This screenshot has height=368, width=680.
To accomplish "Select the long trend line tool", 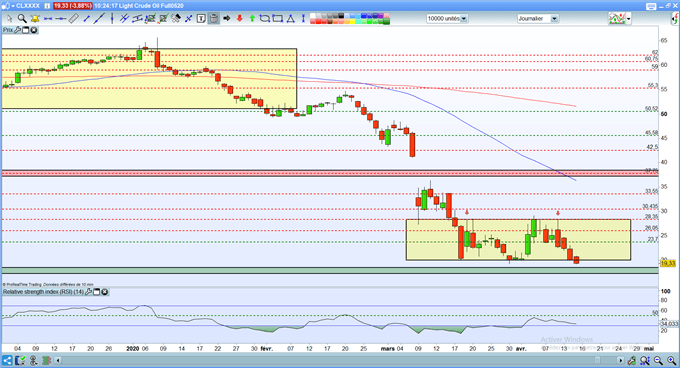I will pos(99,18).
